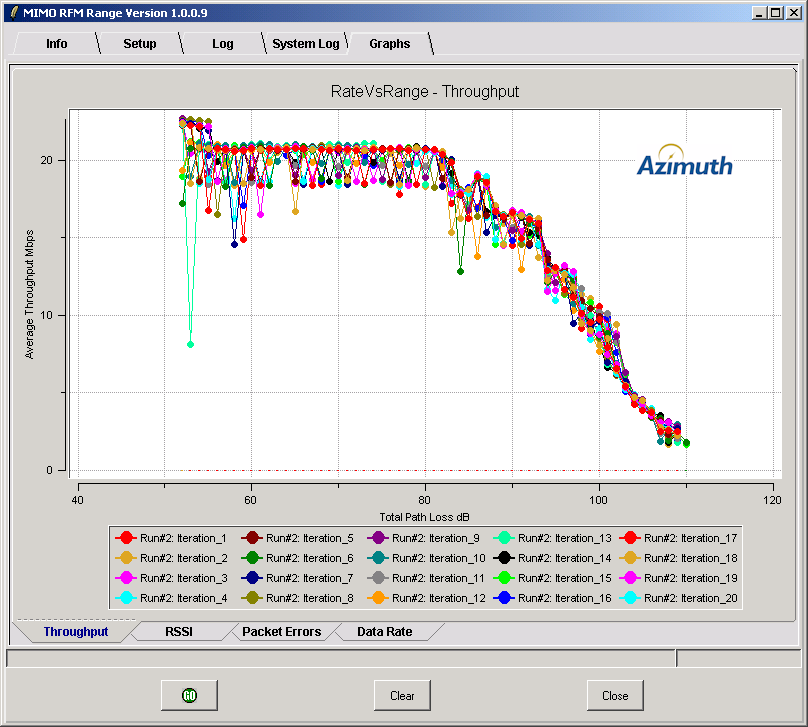Open the Data Rate graph tab

384,632
